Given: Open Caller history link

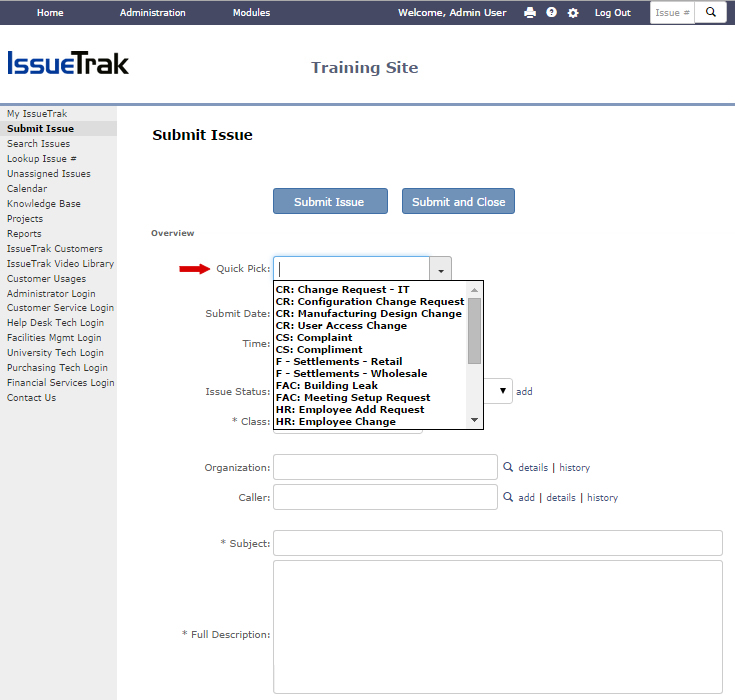Looking at the screenshot, I should (x=602, y=497).
